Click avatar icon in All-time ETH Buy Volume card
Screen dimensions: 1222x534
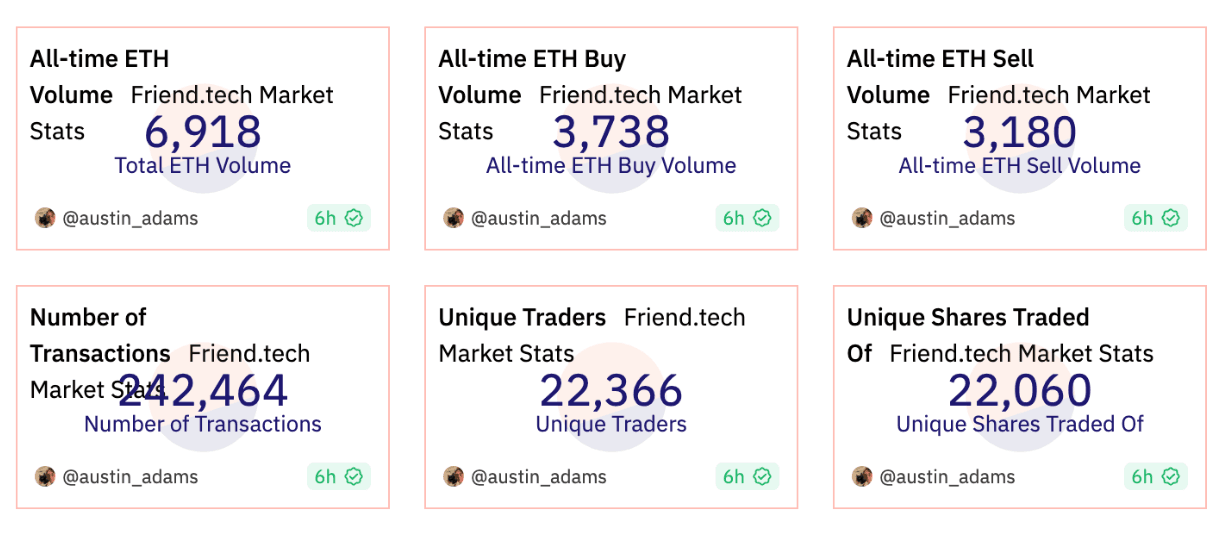tap(453, 218)
